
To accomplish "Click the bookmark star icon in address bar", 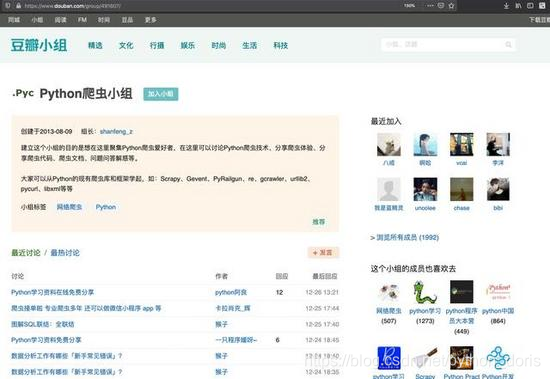I will 451,6.
